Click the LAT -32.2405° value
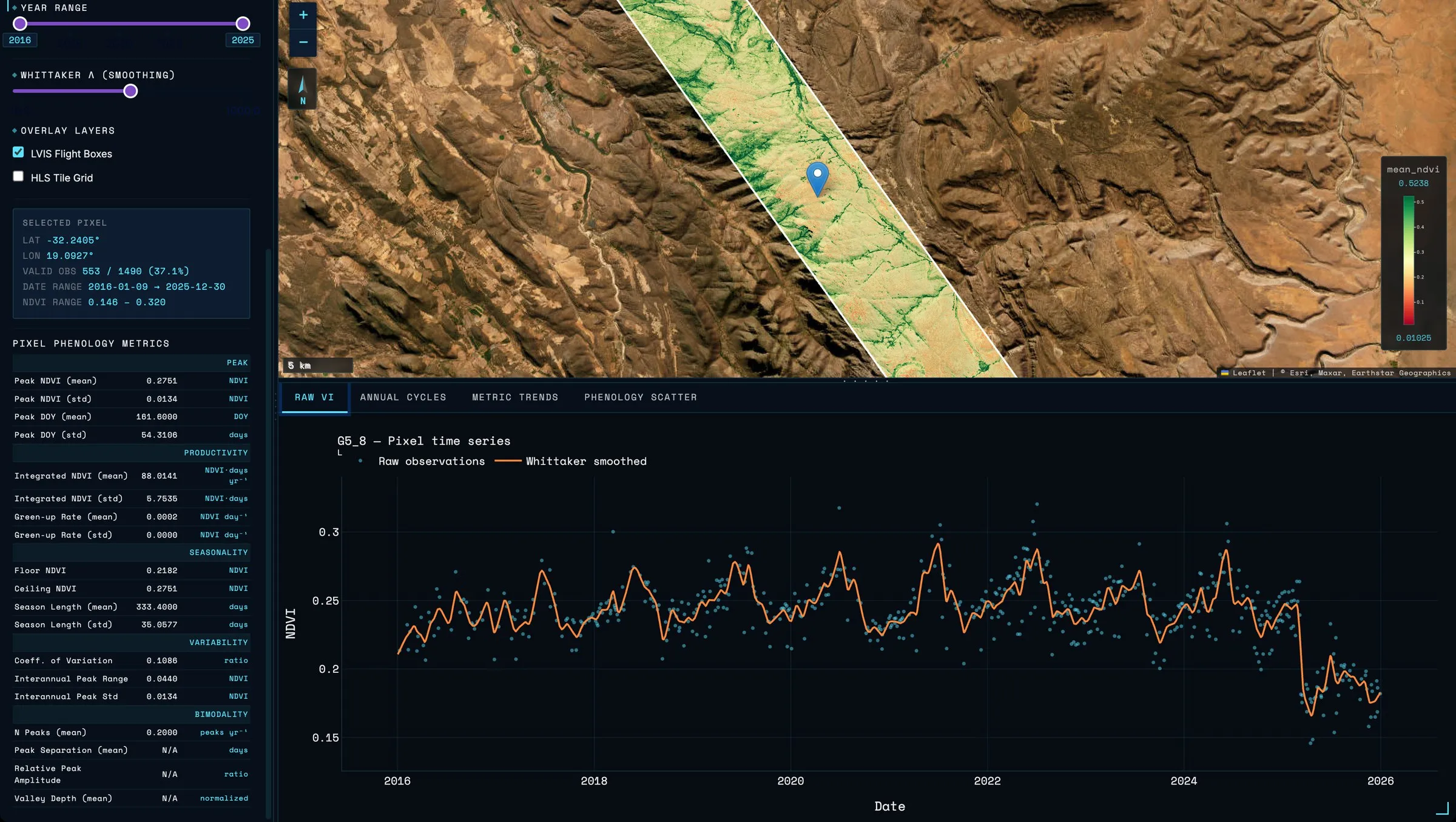 coord(73,240)
